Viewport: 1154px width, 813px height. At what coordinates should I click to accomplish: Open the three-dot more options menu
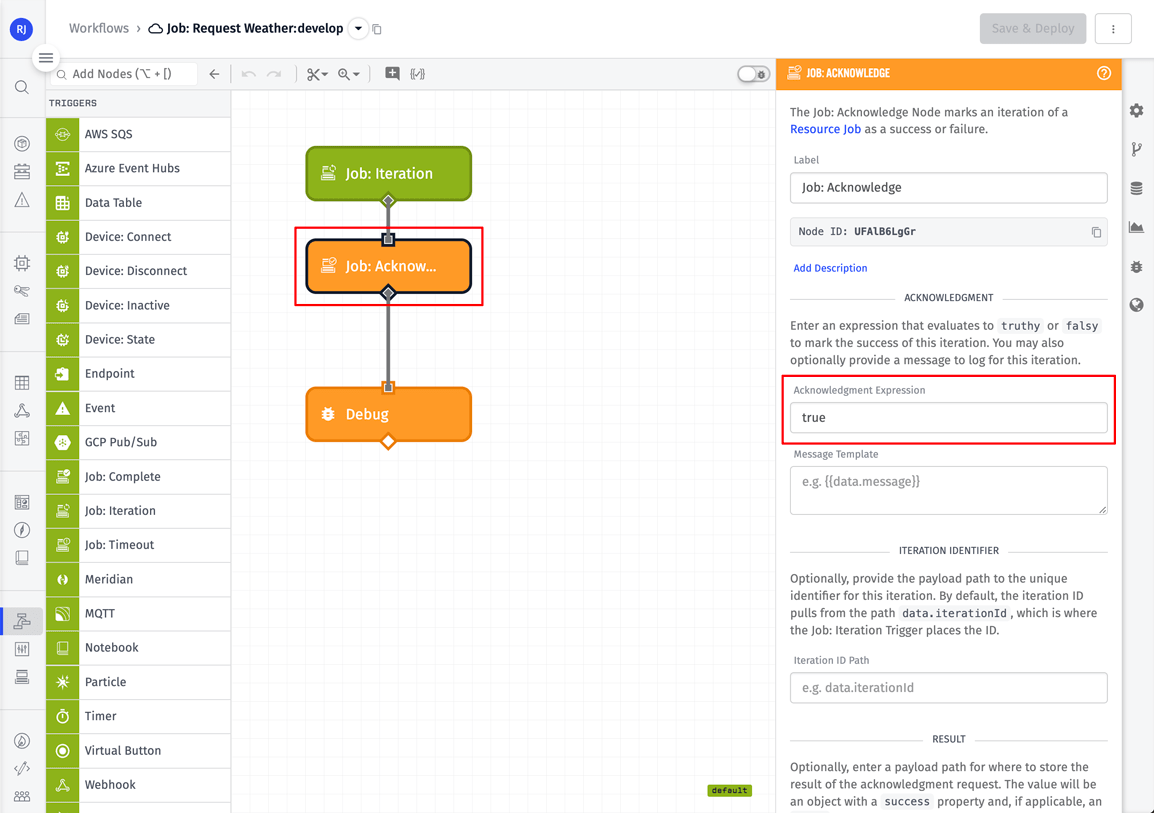click(x=1112, y=29)
